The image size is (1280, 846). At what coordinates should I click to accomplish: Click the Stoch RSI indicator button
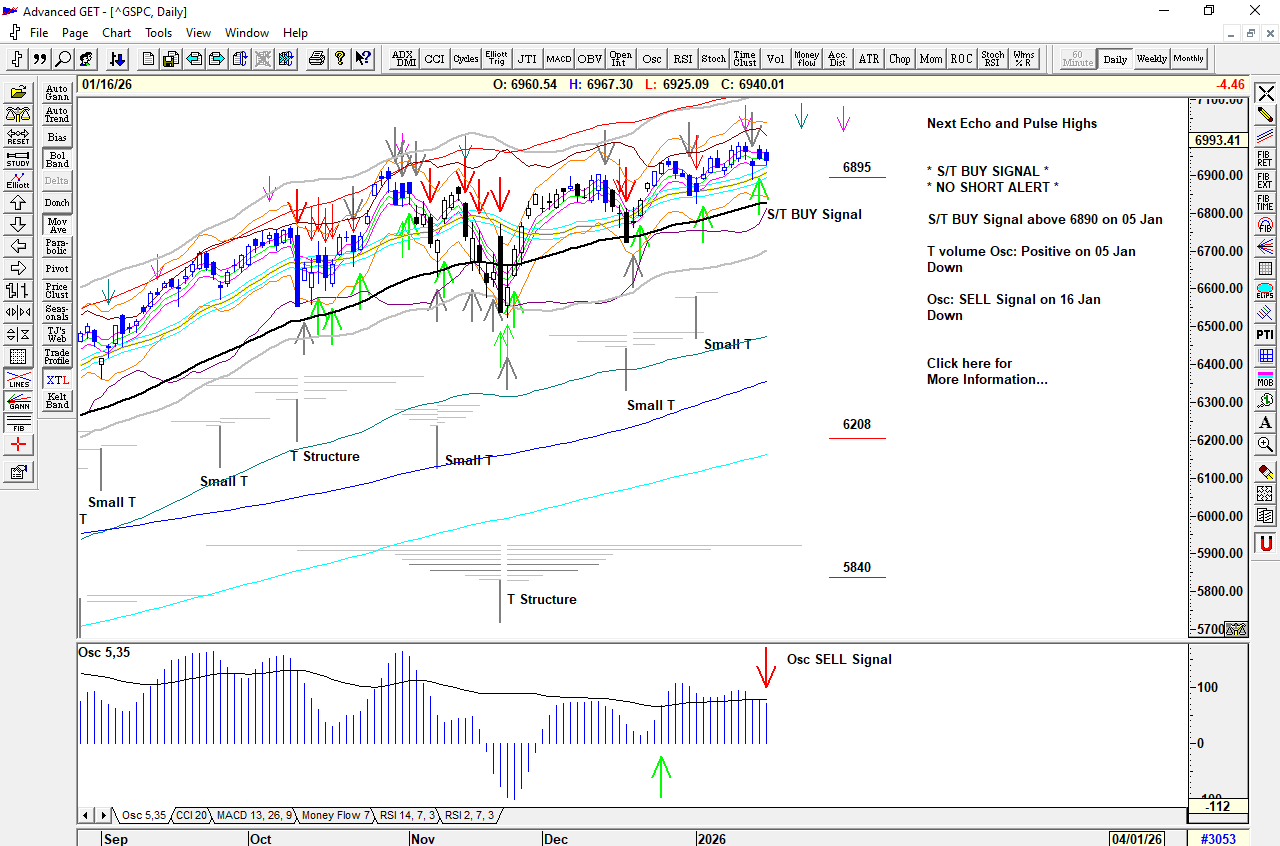992,59
